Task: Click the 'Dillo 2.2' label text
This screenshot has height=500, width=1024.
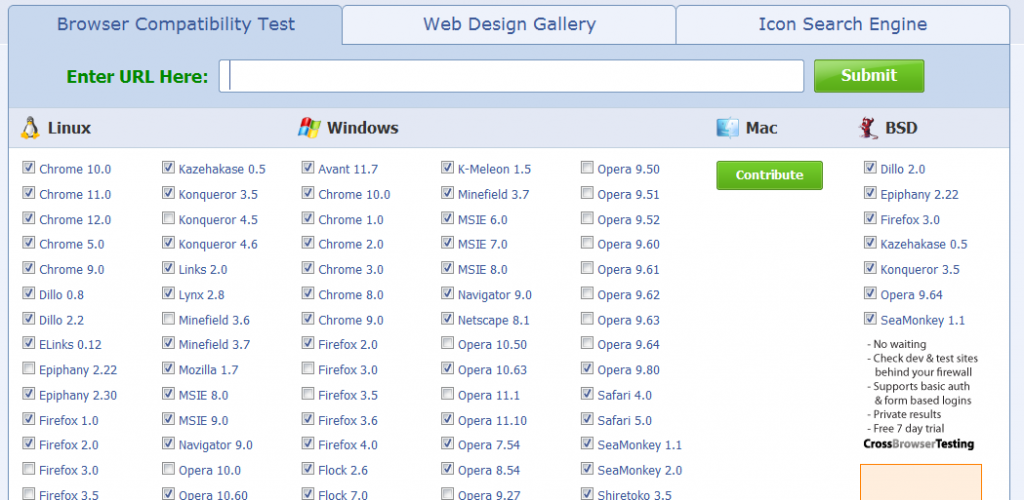Action: (61, 320)
